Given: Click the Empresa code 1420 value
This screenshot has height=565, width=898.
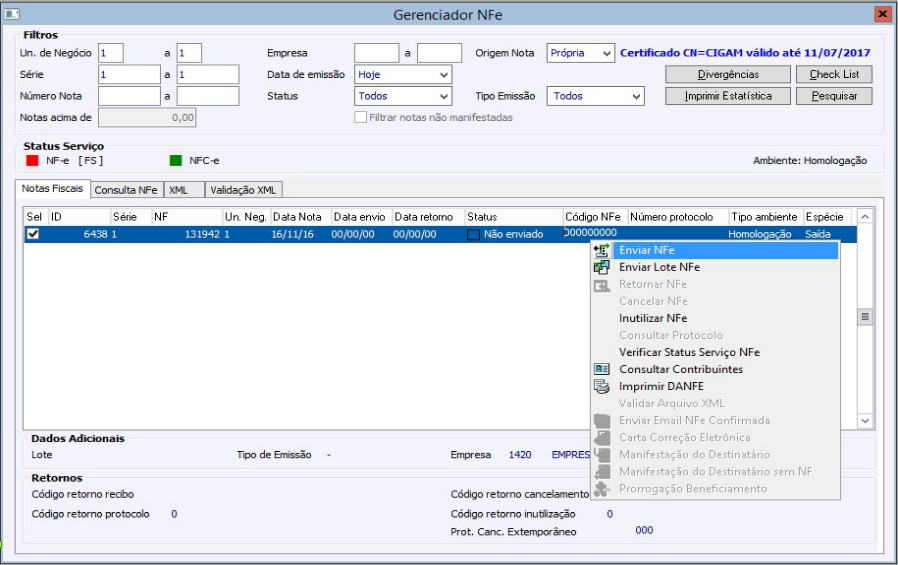Looking at the screenshot, I should point(520,455).
